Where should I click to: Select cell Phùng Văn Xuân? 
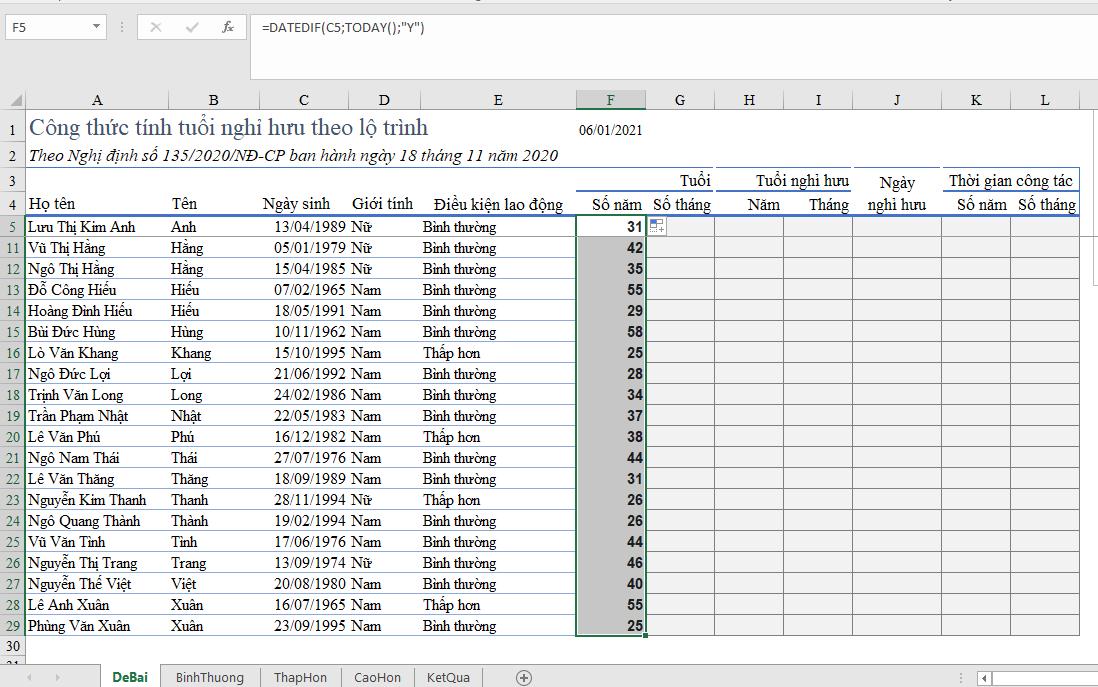97,626
